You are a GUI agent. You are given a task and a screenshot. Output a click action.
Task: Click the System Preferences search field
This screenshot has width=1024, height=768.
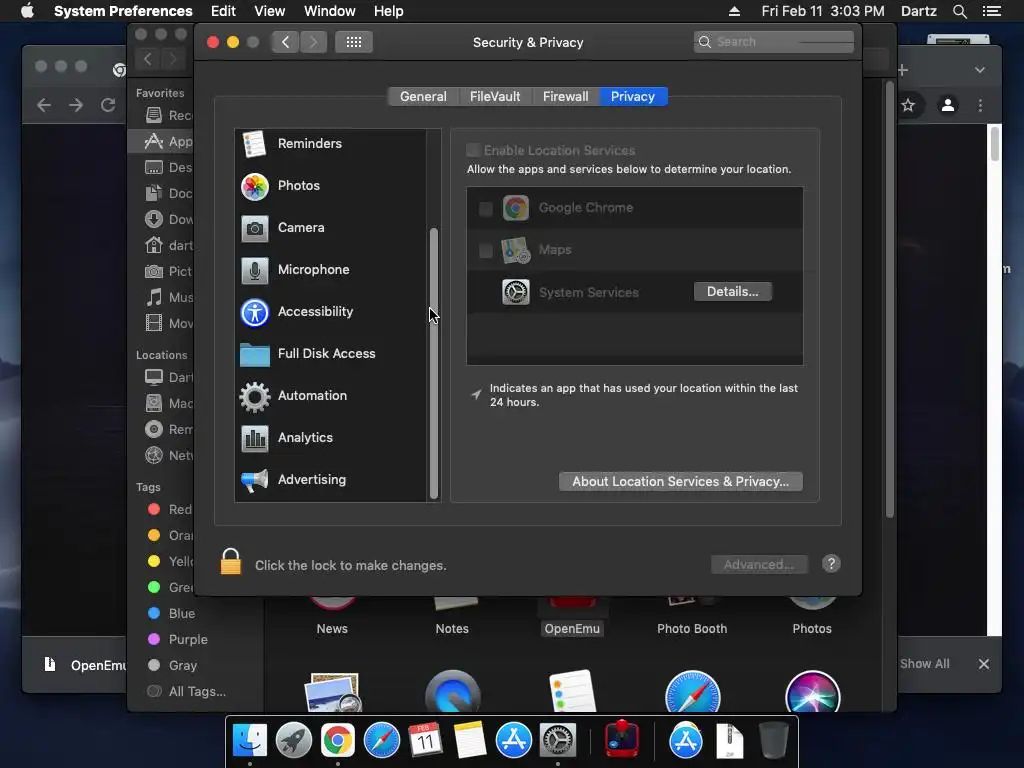[x=774, y=42]
